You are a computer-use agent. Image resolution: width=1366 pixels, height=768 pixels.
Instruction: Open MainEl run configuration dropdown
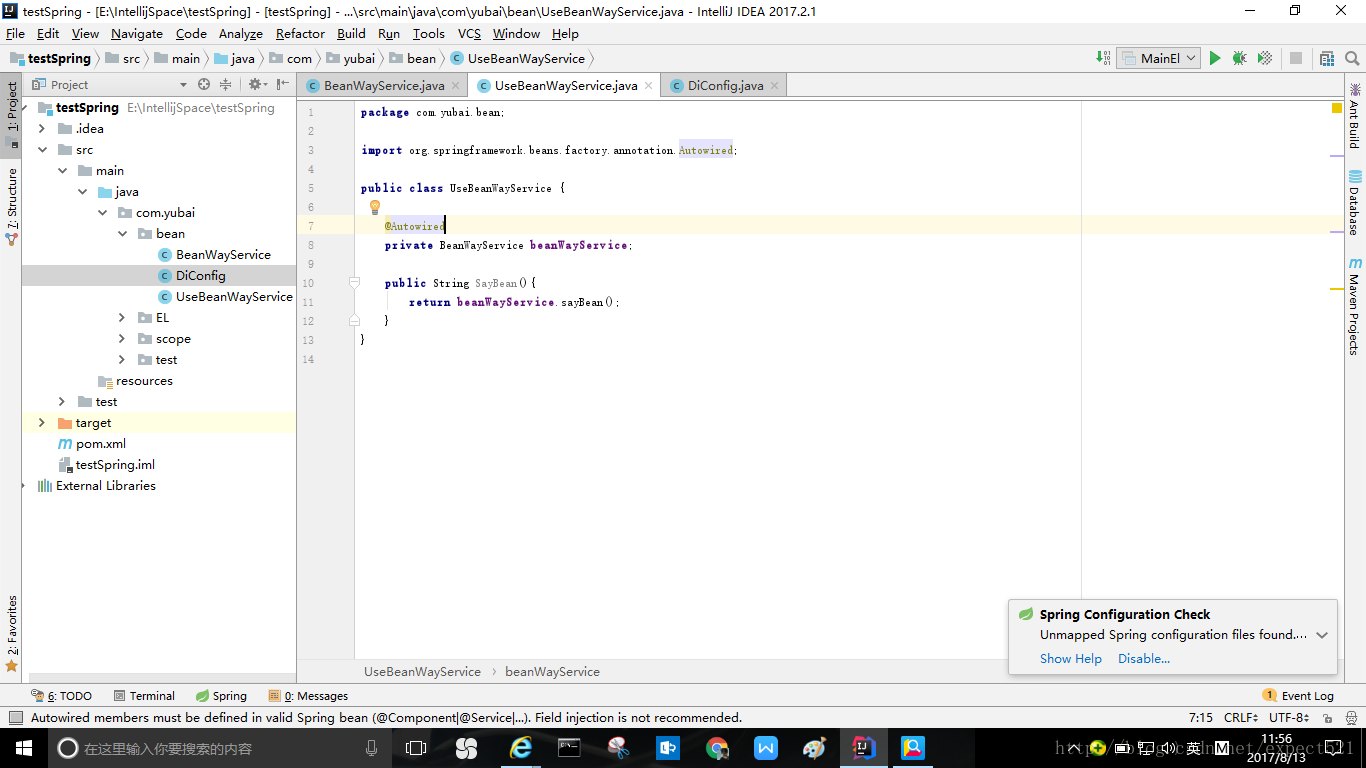(1158, 58)
